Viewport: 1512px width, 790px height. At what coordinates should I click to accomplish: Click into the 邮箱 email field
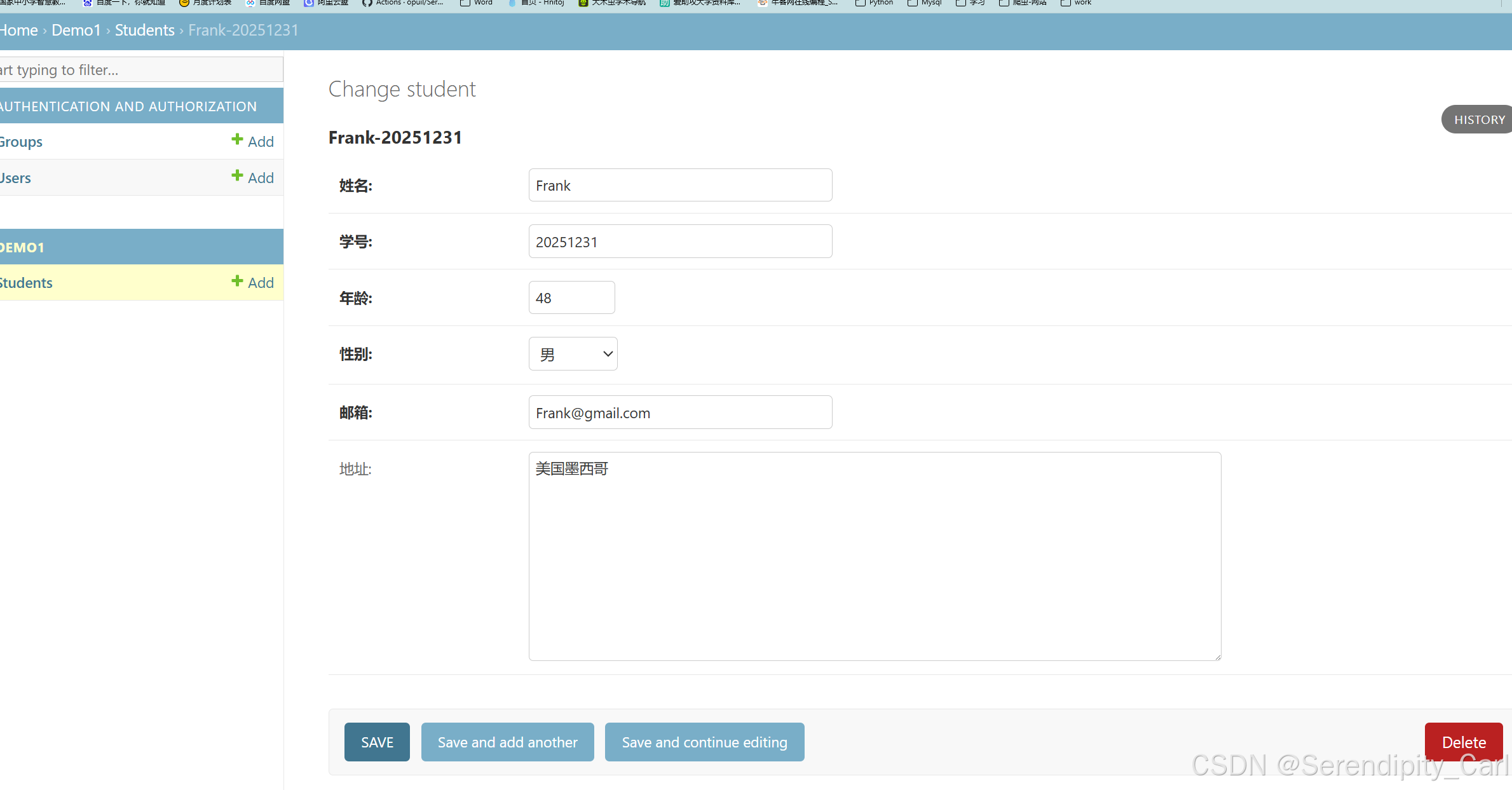tap(680, 412)
